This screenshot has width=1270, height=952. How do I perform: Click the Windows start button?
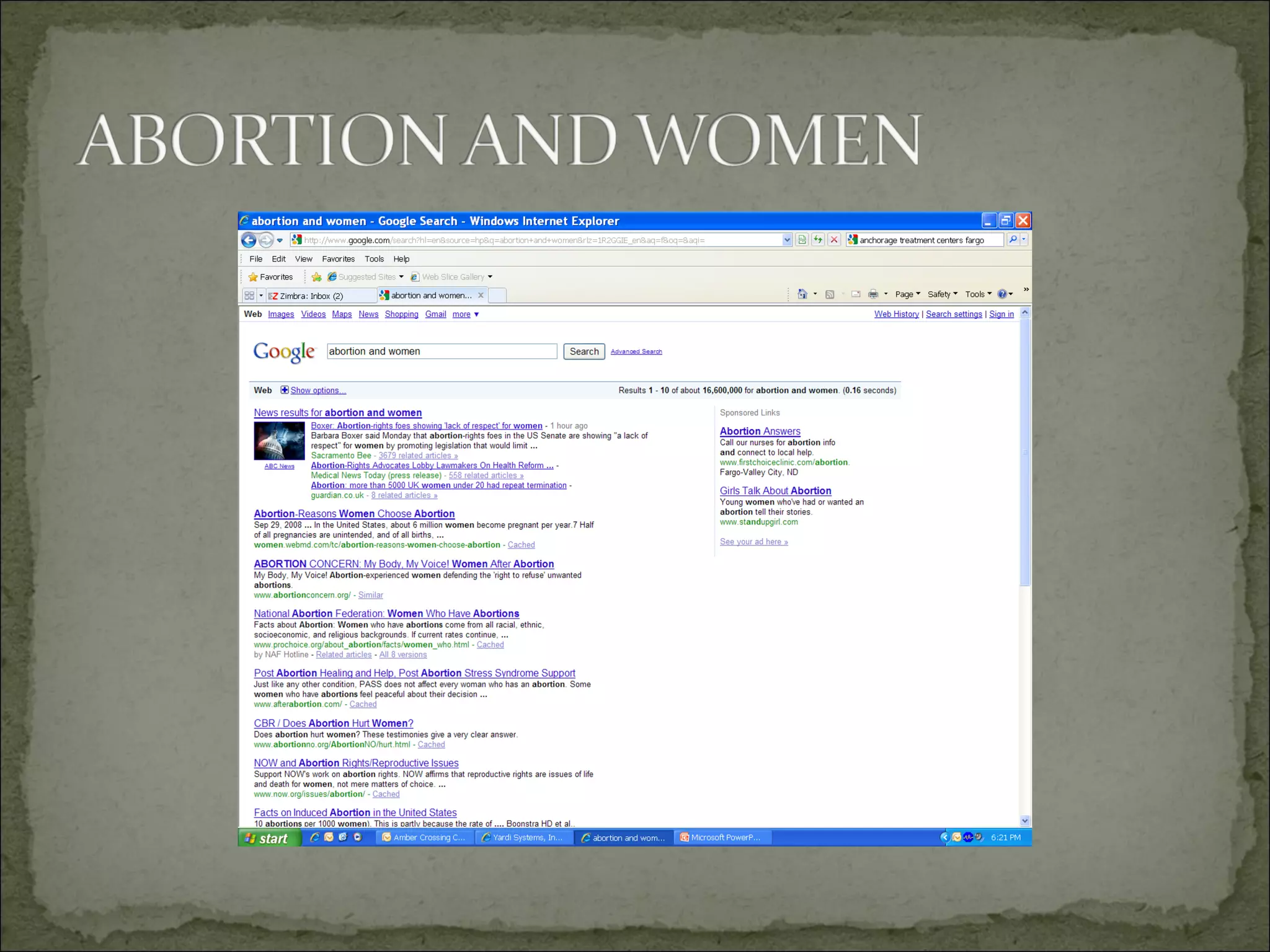click(268, 838)
